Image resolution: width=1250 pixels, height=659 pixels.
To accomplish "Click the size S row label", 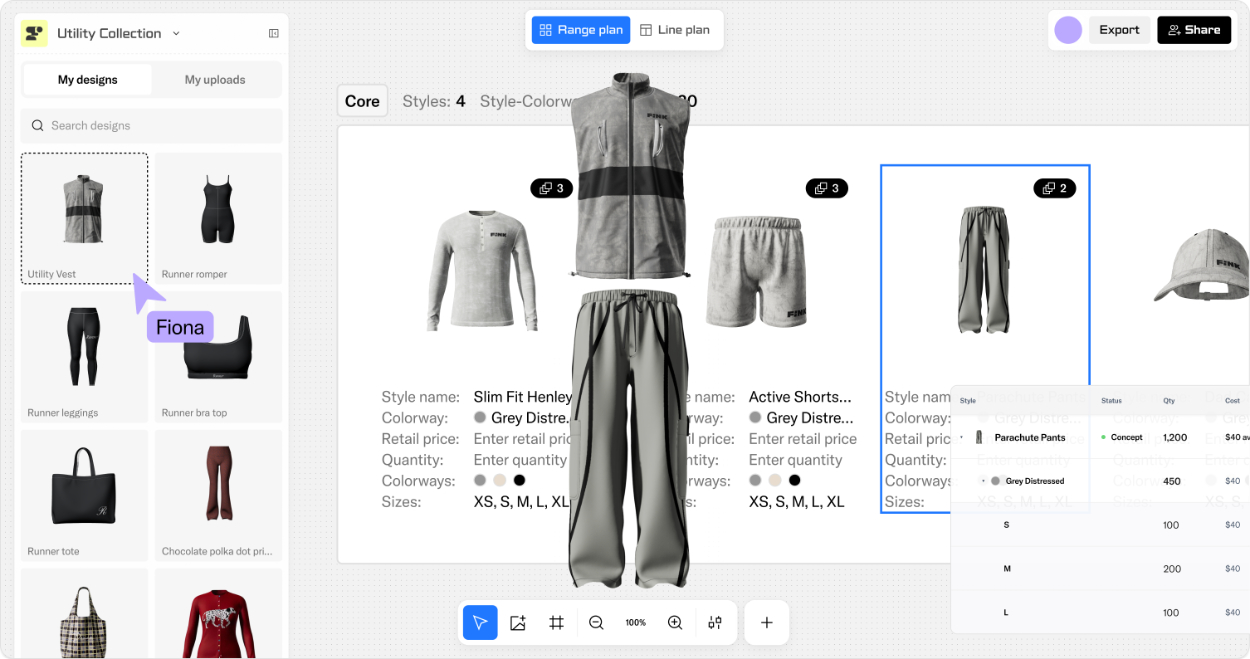I will tap(1006, 525).
